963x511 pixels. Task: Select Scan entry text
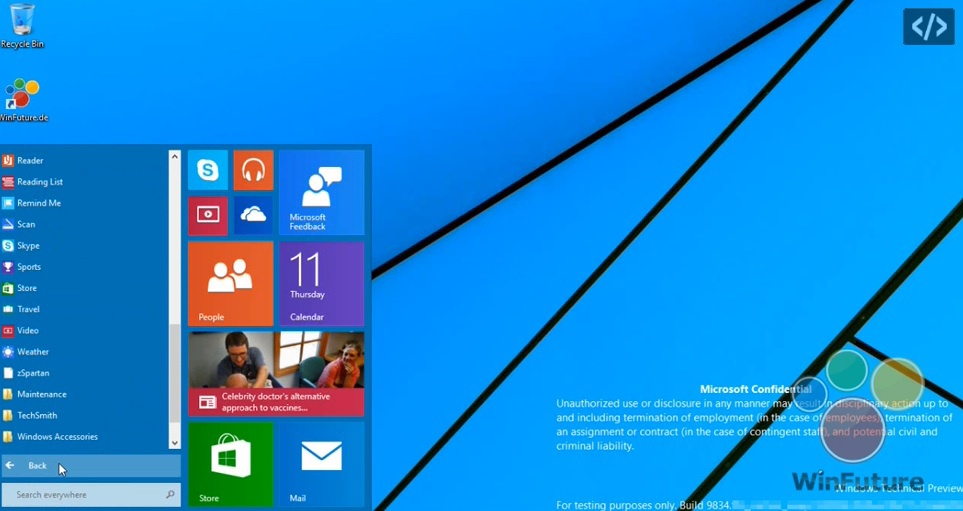point(26,224)
